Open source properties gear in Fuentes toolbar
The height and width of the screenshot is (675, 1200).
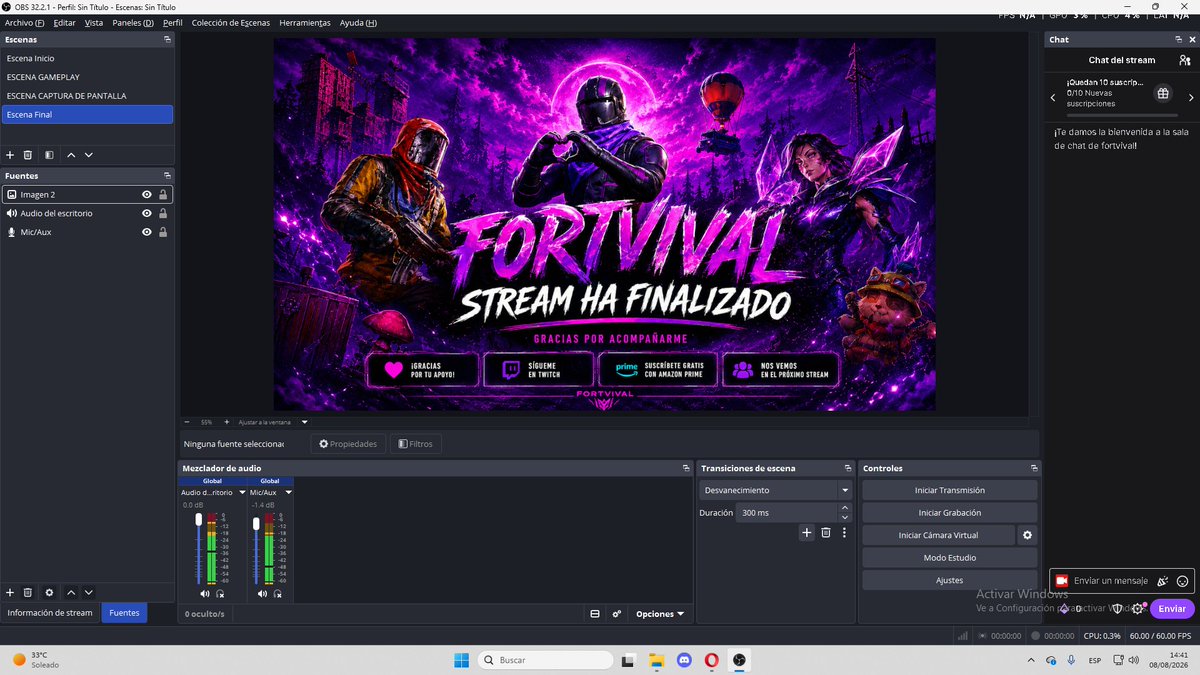pos(49,593)
